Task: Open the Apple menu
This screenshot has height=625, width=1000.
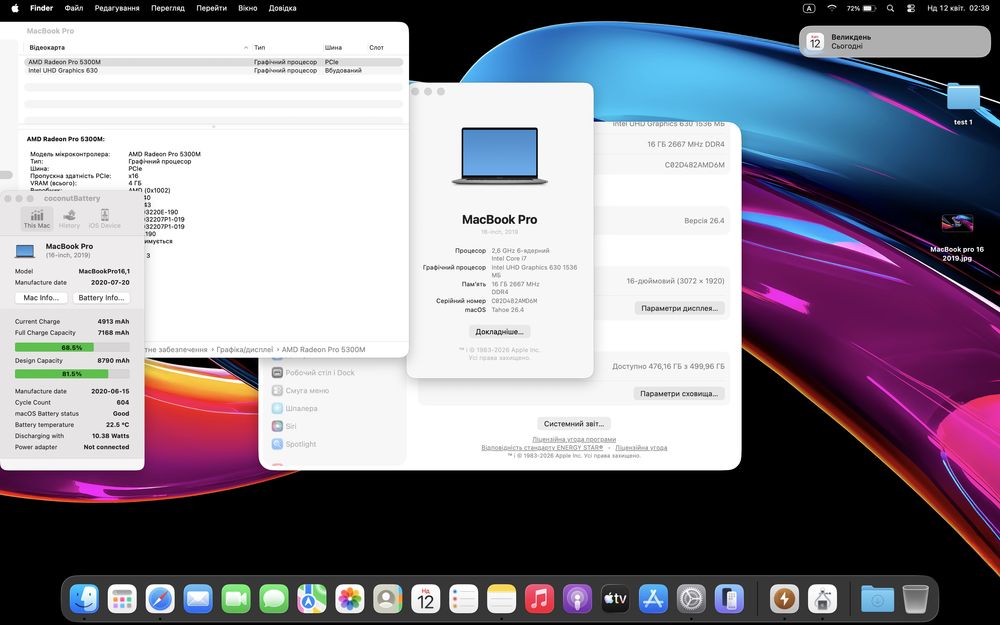Action: click(15, 8)
